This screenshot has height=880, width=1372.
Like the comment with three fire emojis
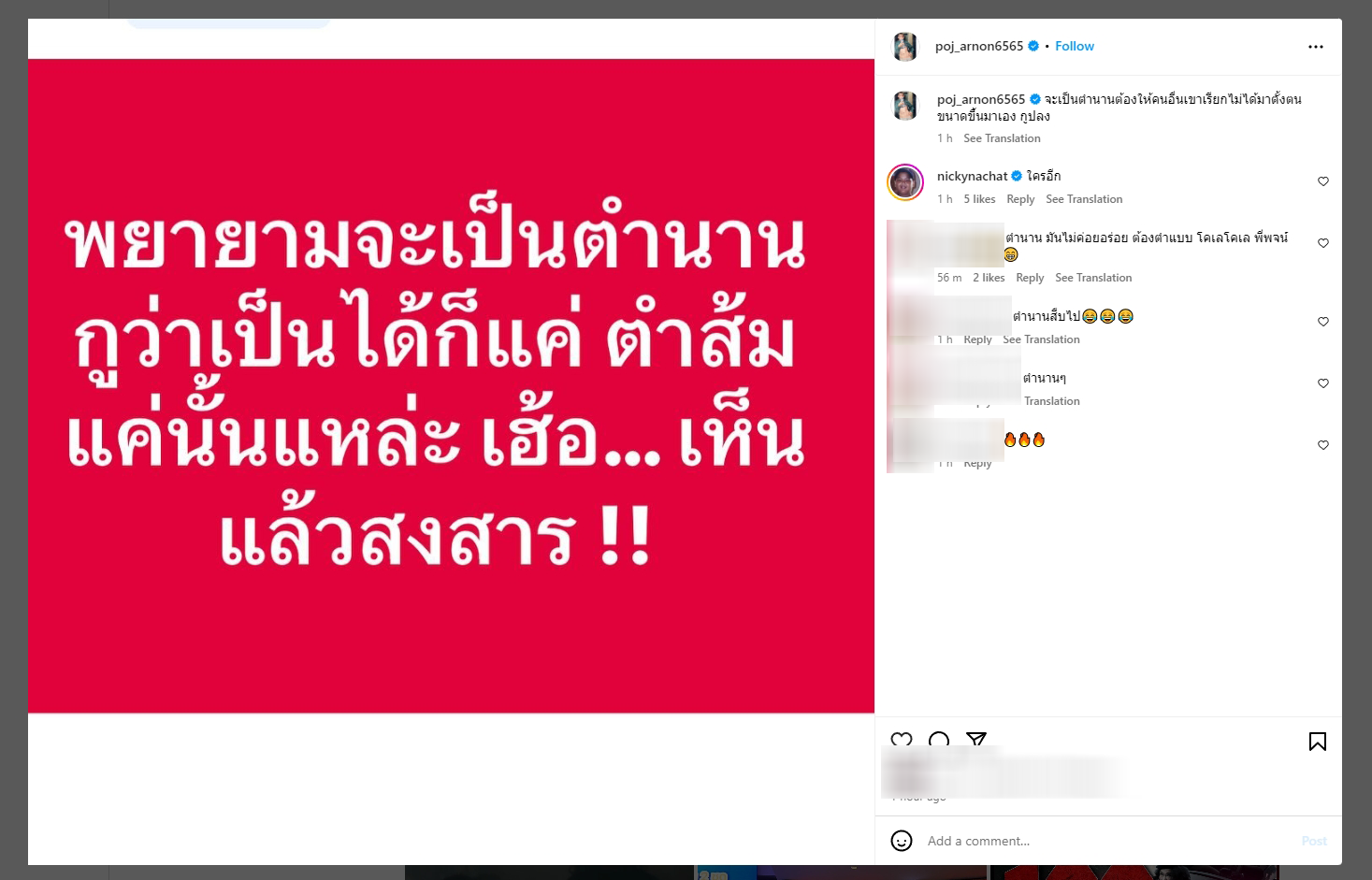(x=1322, y=445)
